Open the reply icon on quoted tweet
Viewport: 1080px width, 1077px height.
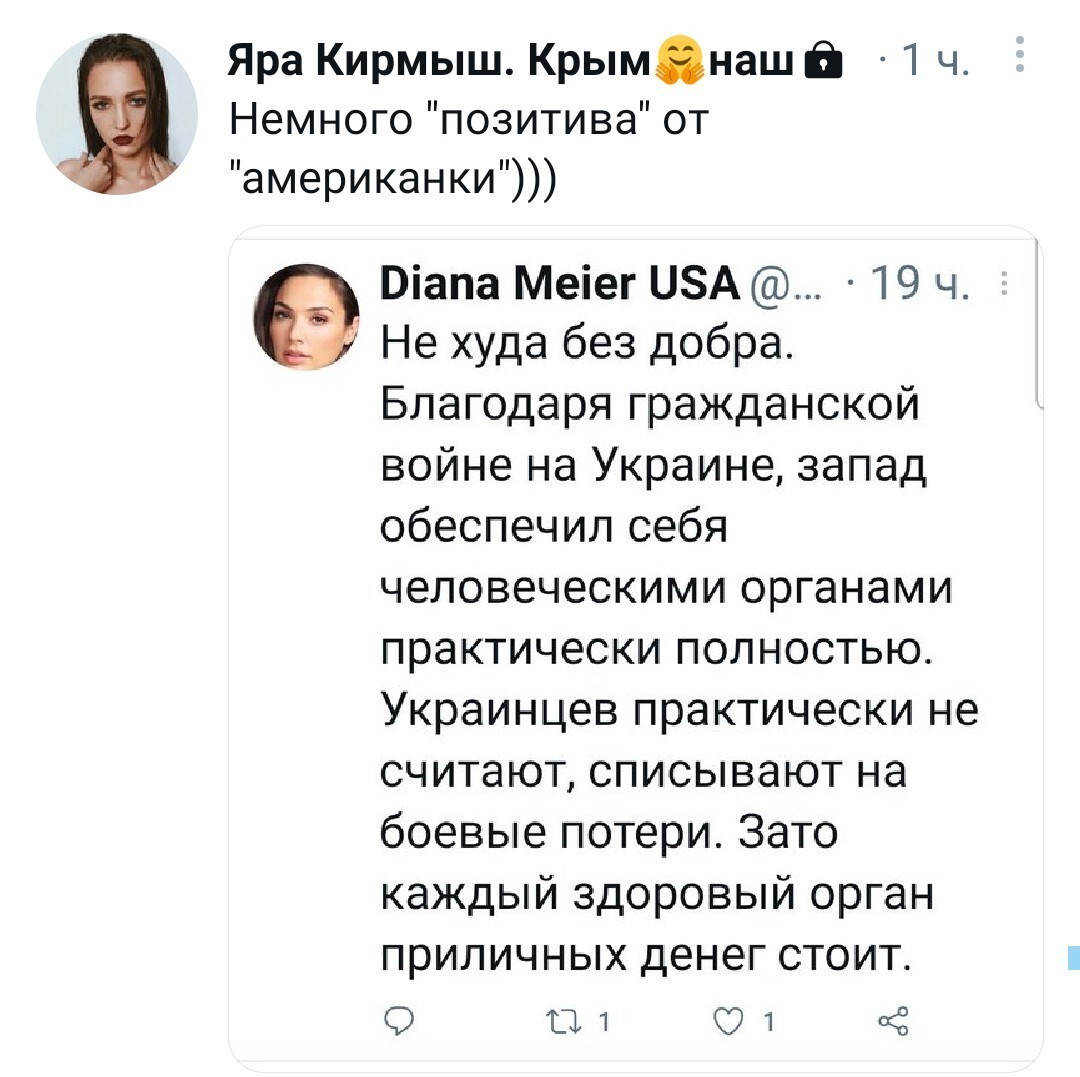tap(398, 1021)
